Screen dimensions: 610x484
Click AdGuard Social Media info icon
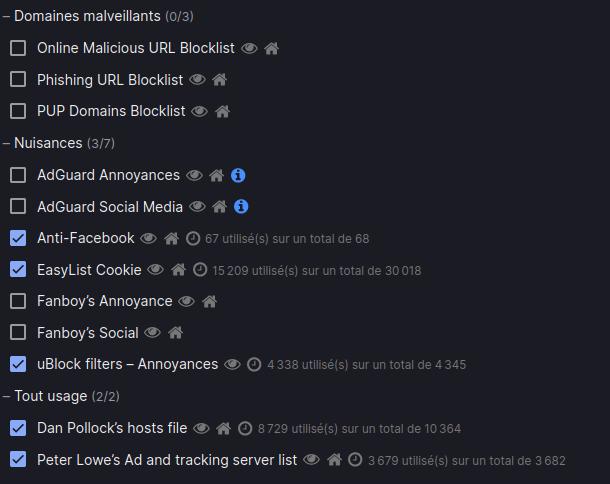241,207
